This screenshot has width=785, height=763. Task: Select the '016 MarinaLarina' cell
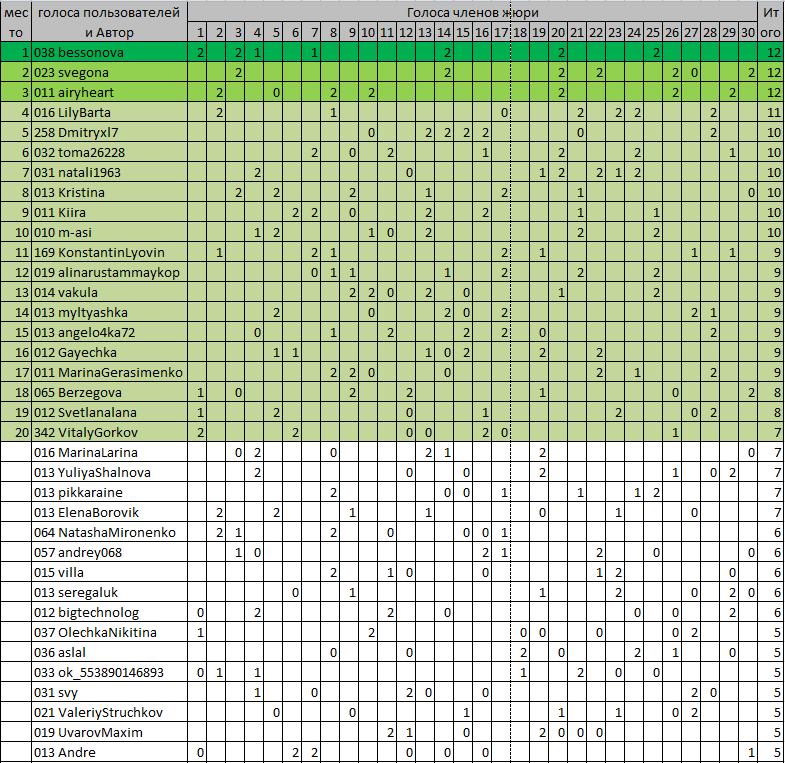[x=109, y=453]
